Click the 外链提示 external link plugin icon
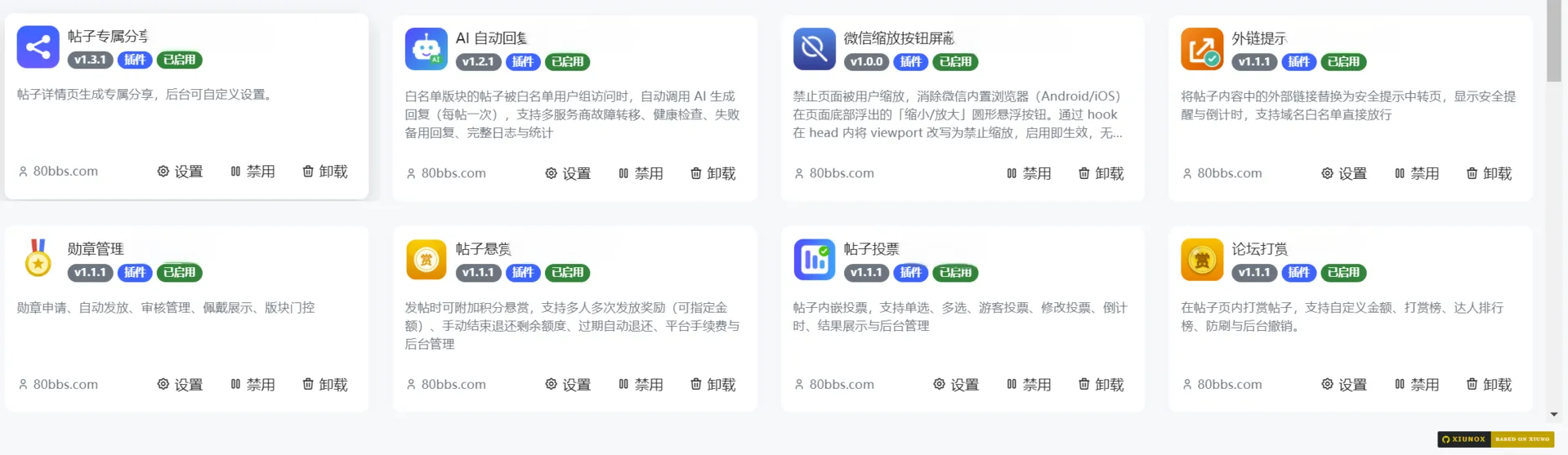The width and height of the screenshot is (1568, 455). [1202, 49]
